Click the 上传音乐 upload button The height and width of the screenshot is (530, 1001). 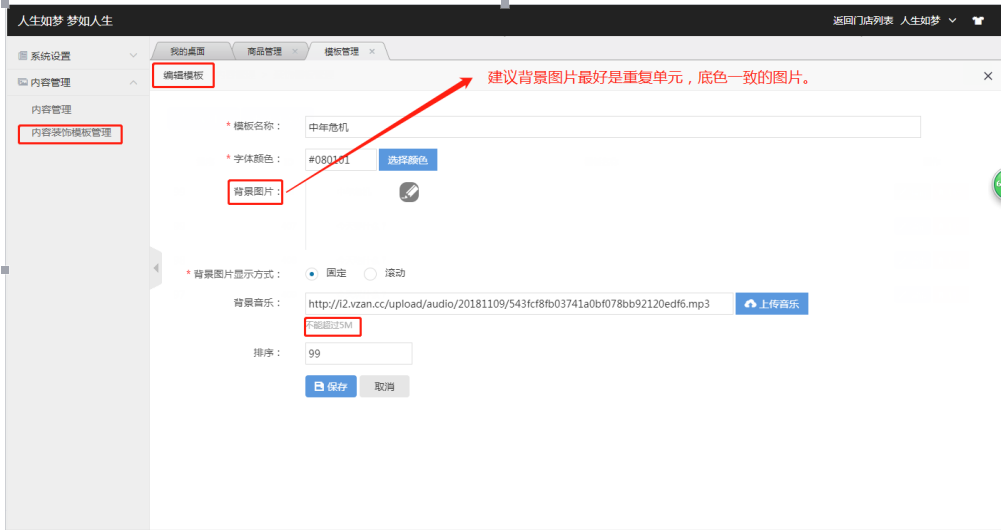(x=771, y=304)
